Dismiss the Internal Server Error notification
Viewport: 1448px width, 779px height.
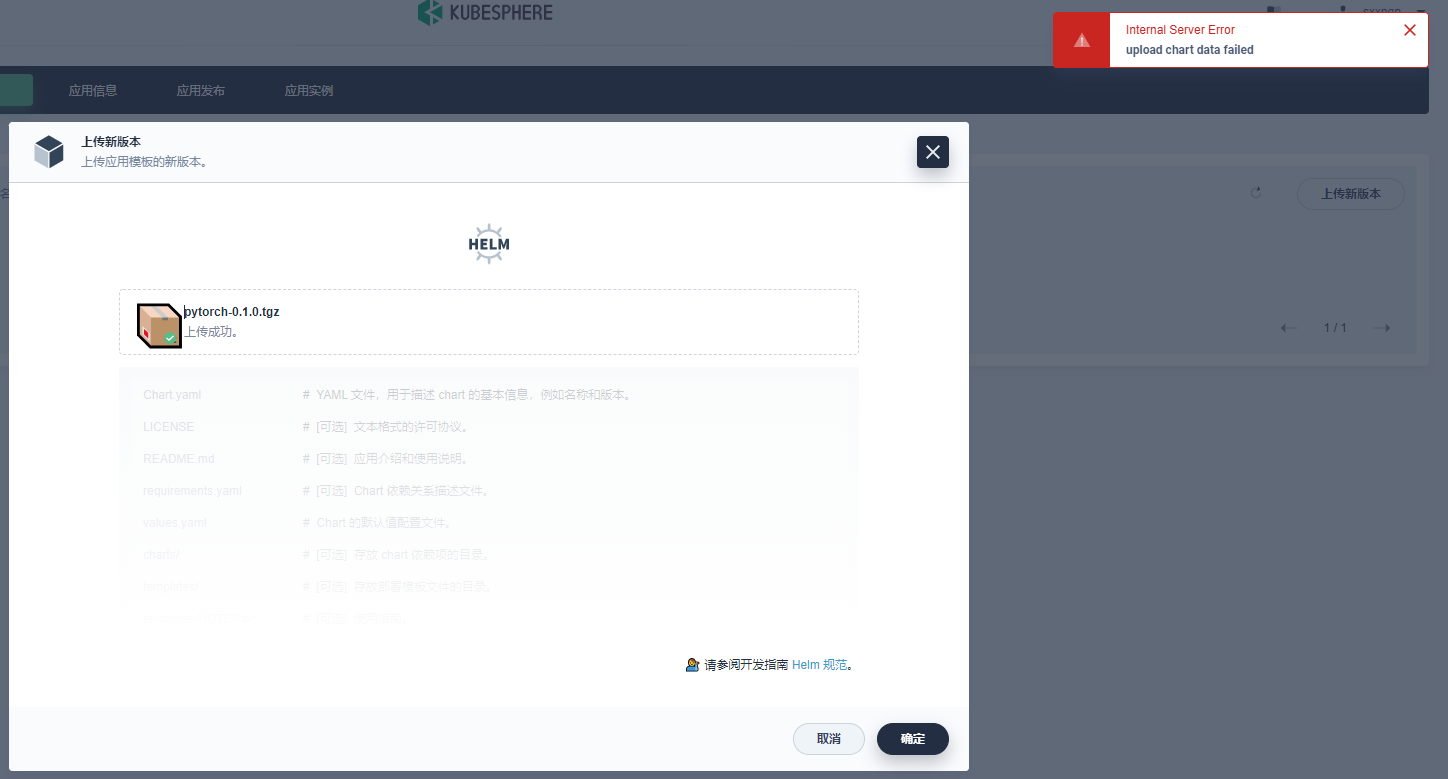coord(1409,29)
